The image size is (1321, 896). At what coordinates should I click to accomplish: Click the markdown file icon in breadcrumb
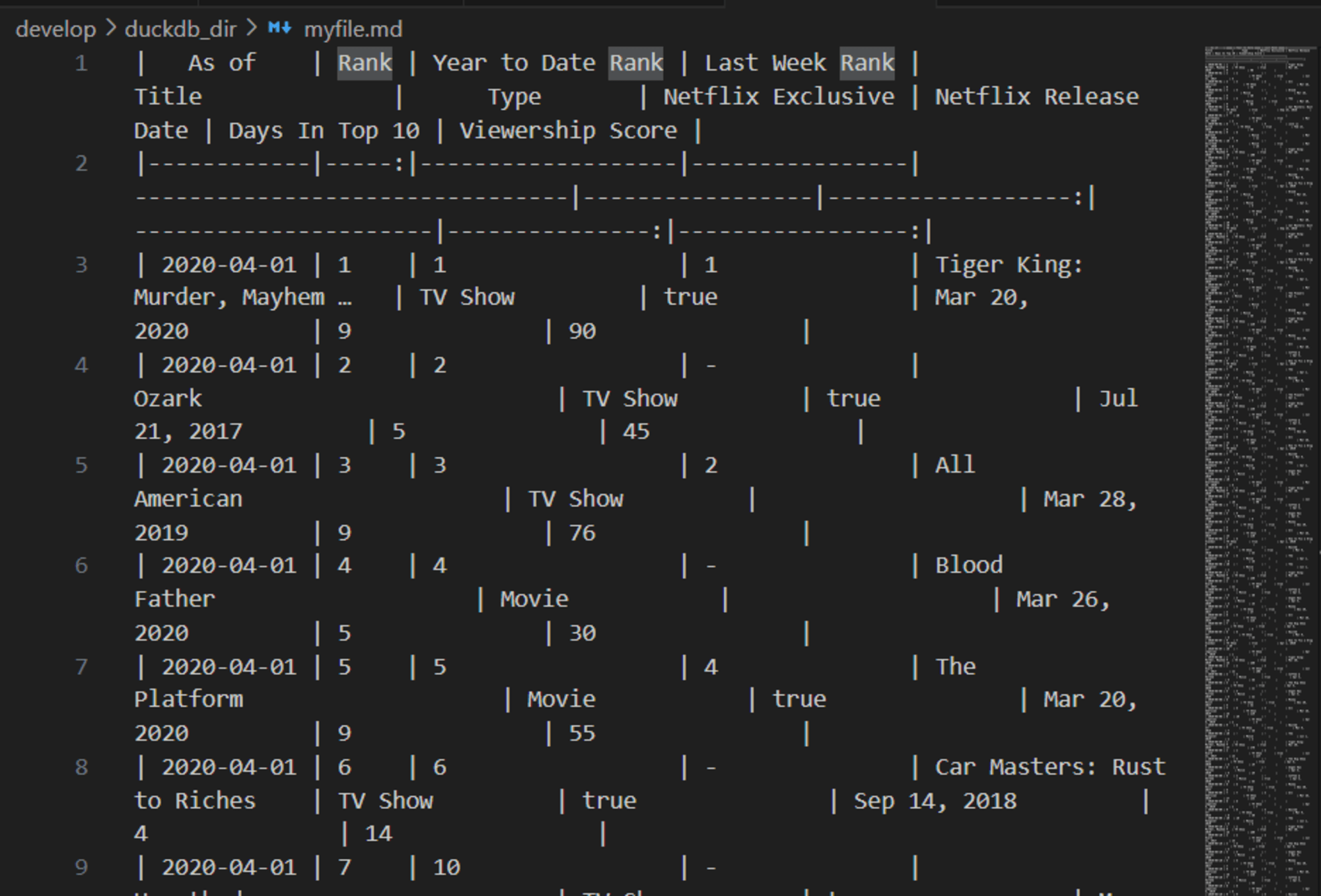click(279, 28)
